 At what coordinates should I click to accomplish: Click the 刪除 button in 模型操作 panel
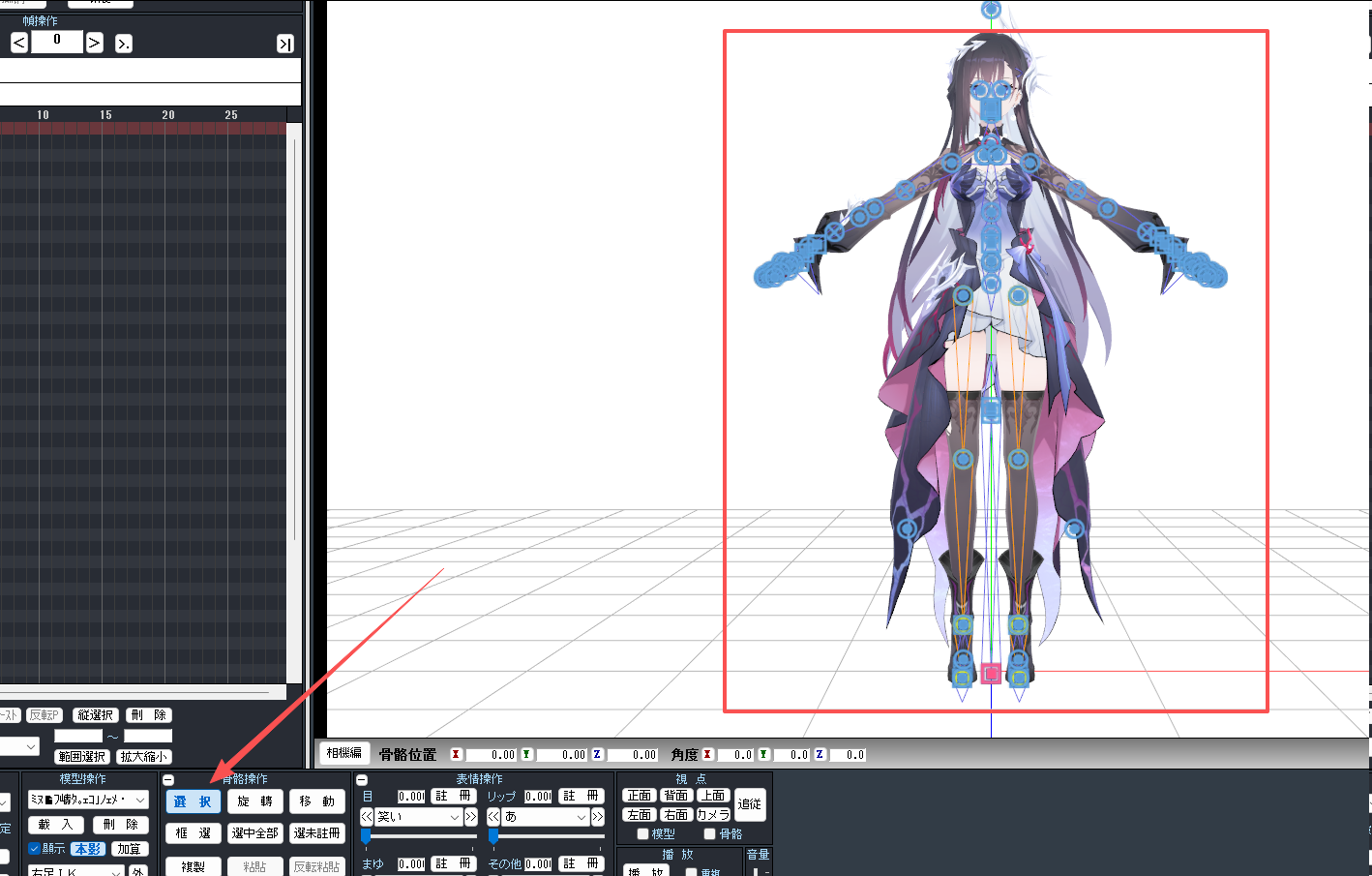tap(121, 825)
